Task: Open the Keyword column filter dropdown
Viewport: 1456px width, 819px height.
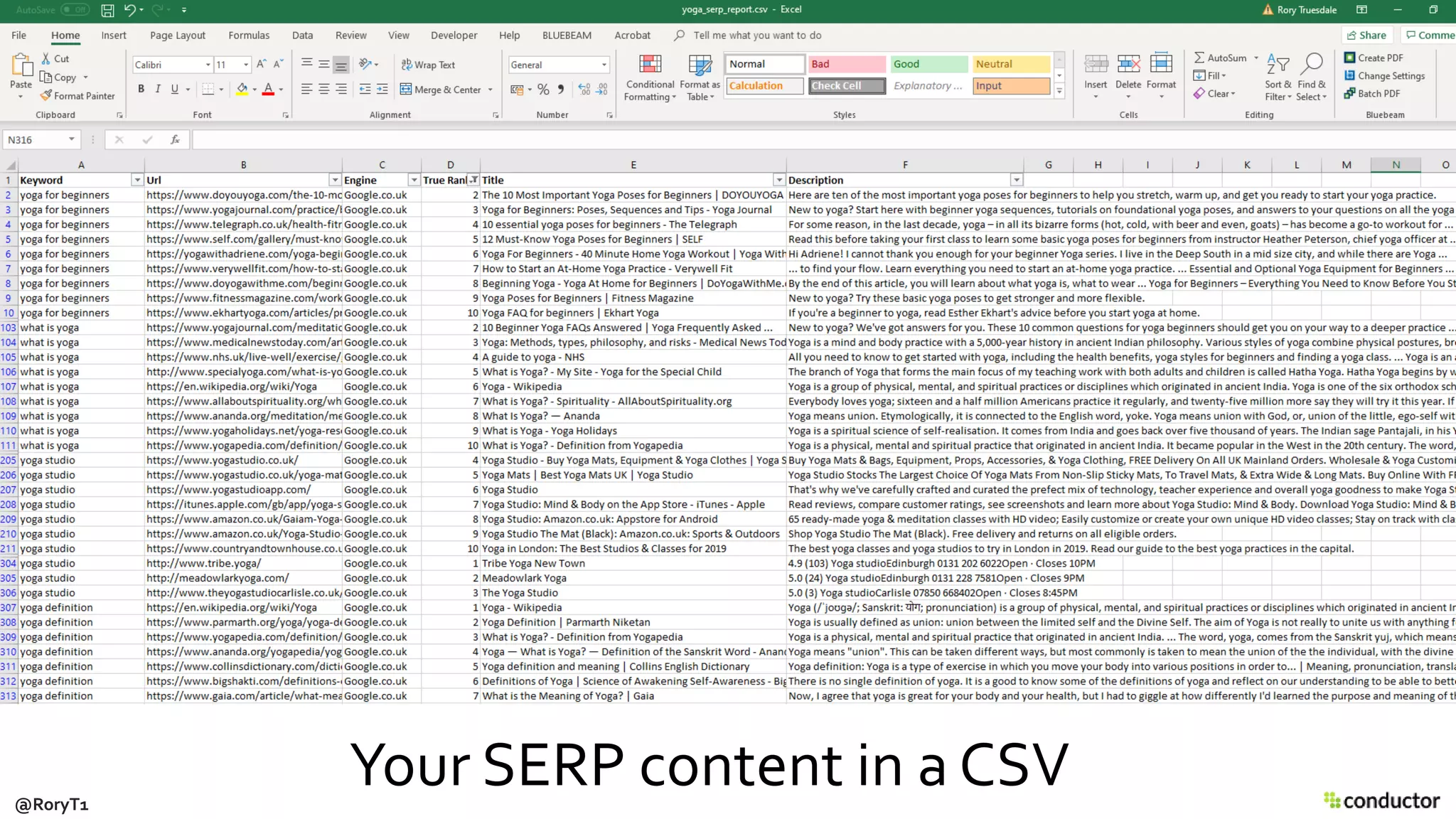Action: click(x=136, y=181)
